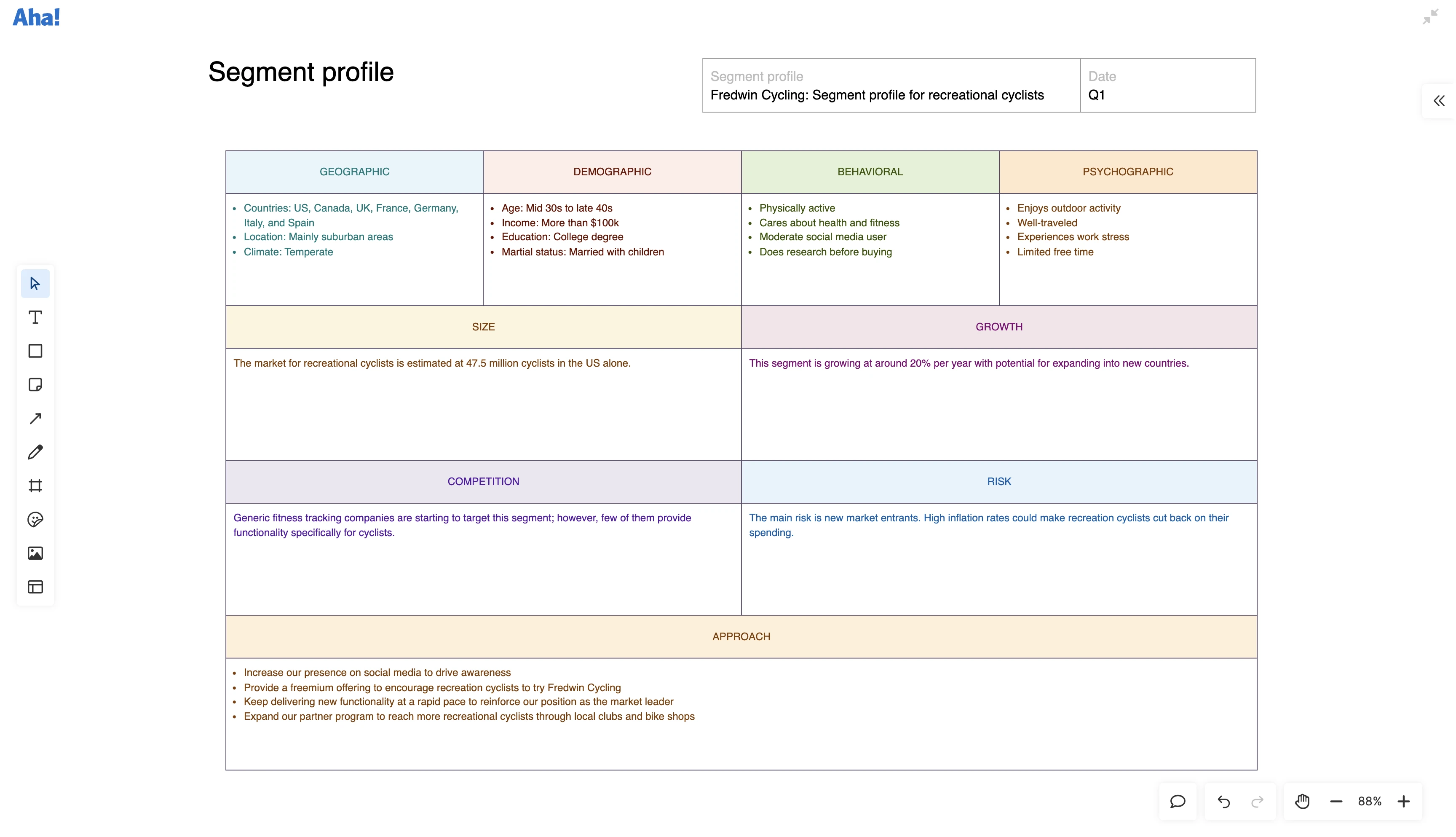Click the Aha! logo

tap(36, 17)
